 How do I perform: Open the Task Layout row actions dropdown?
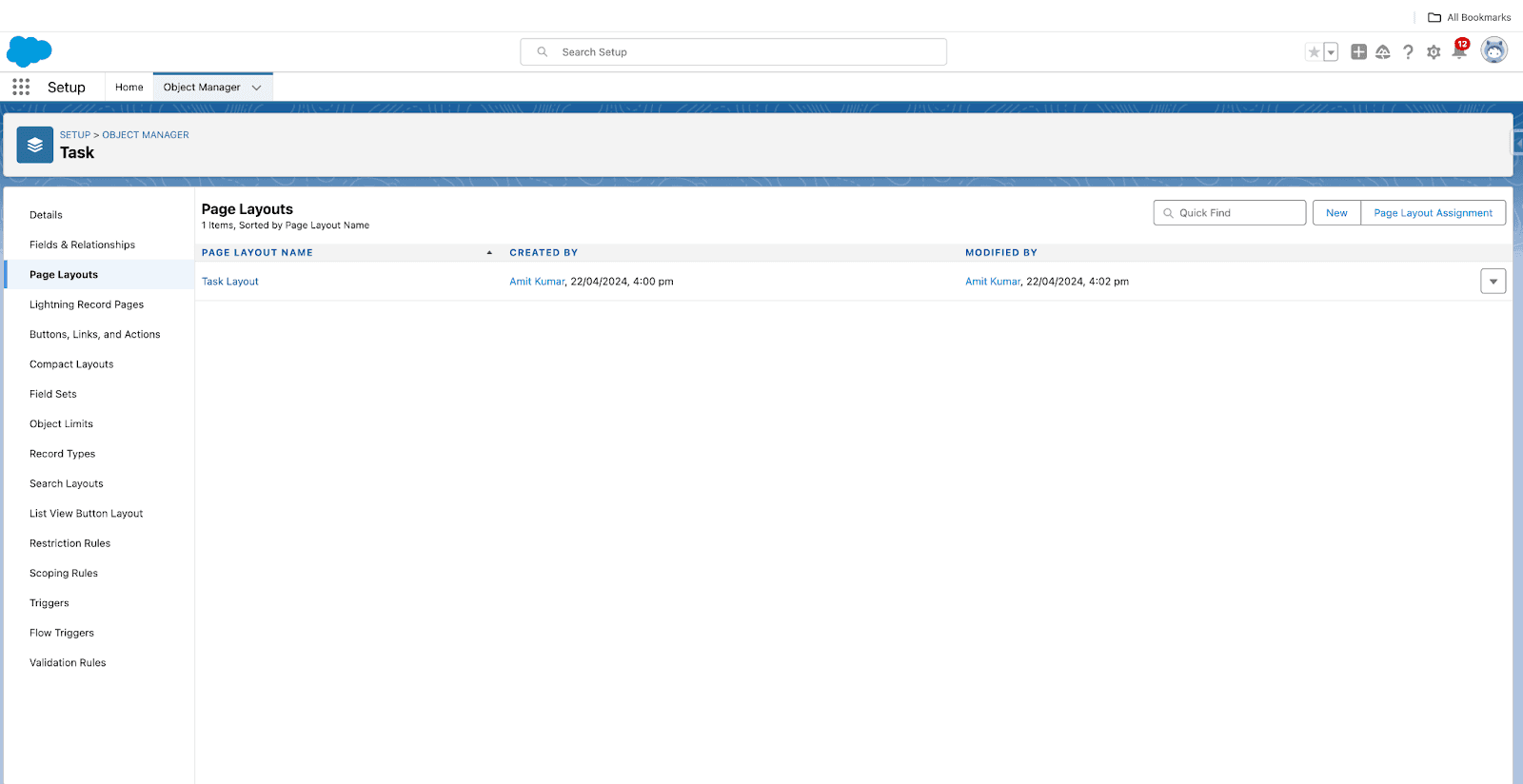coord(1493,282)
